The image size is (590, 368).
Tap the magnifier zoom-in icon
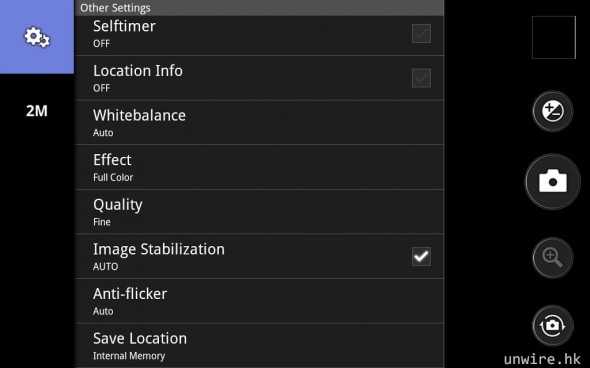pyautogui.click(x=553, y=258)
